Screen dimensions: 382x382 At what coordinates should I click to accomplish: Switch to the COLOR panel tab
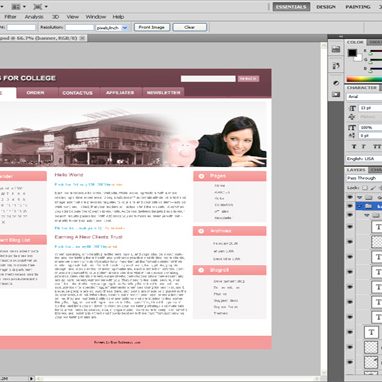click(x=355, y=42)
